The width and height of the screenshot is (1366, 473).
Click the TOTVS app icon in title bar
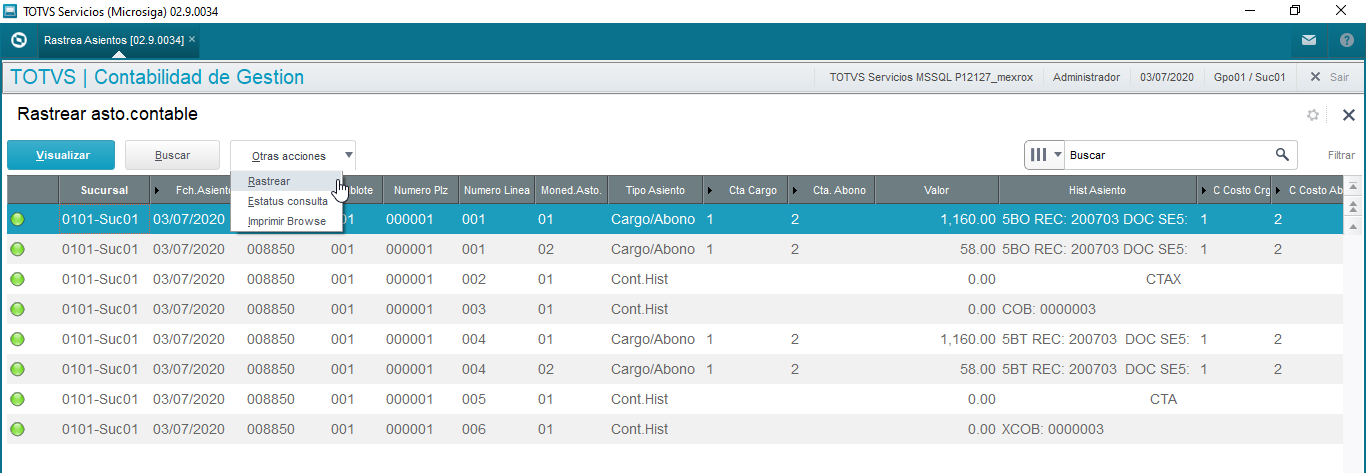(x=10, y=11)
